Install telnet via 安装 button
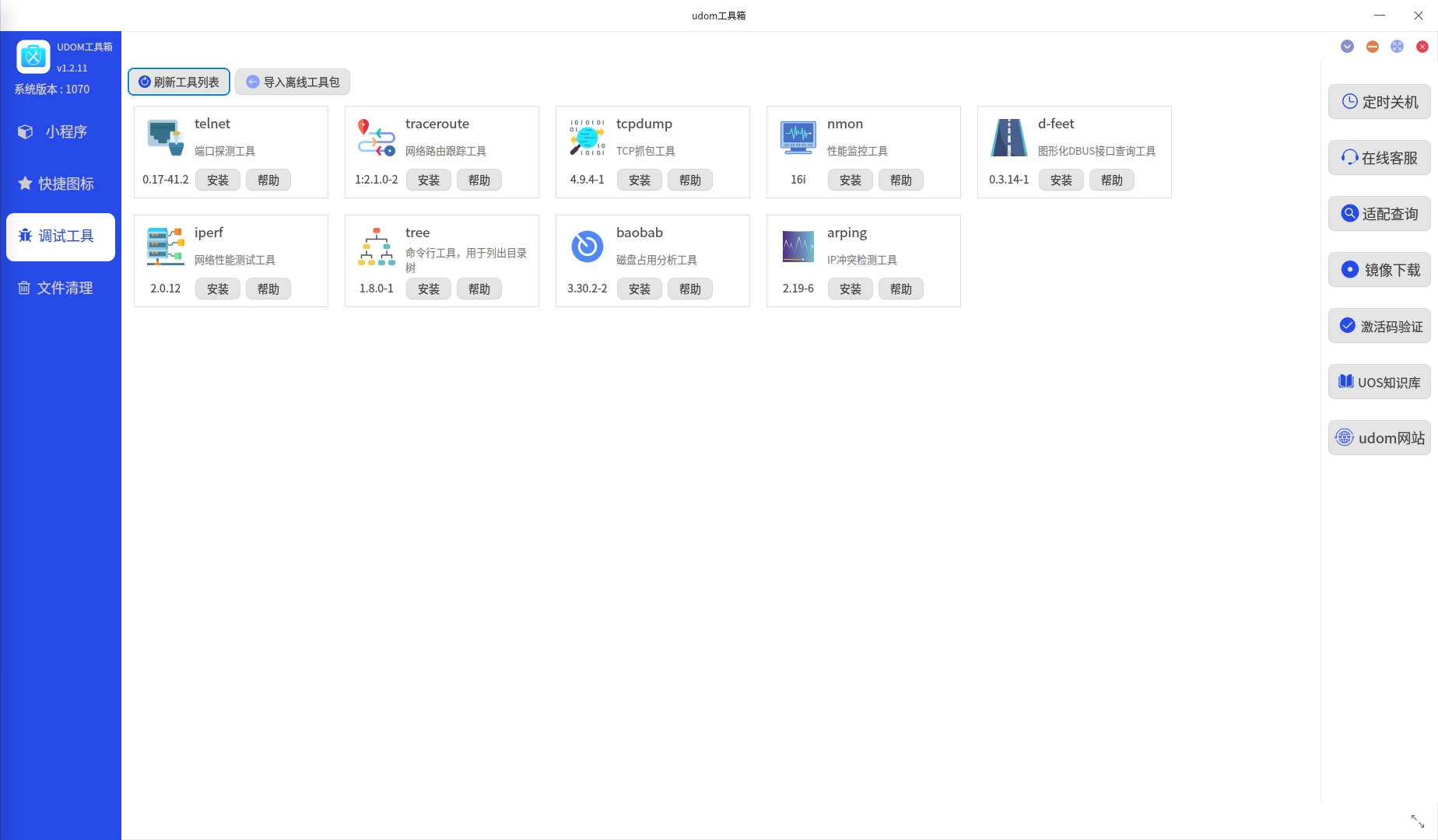Viewport: 1438px width, 840px height. tap(218, 180)
